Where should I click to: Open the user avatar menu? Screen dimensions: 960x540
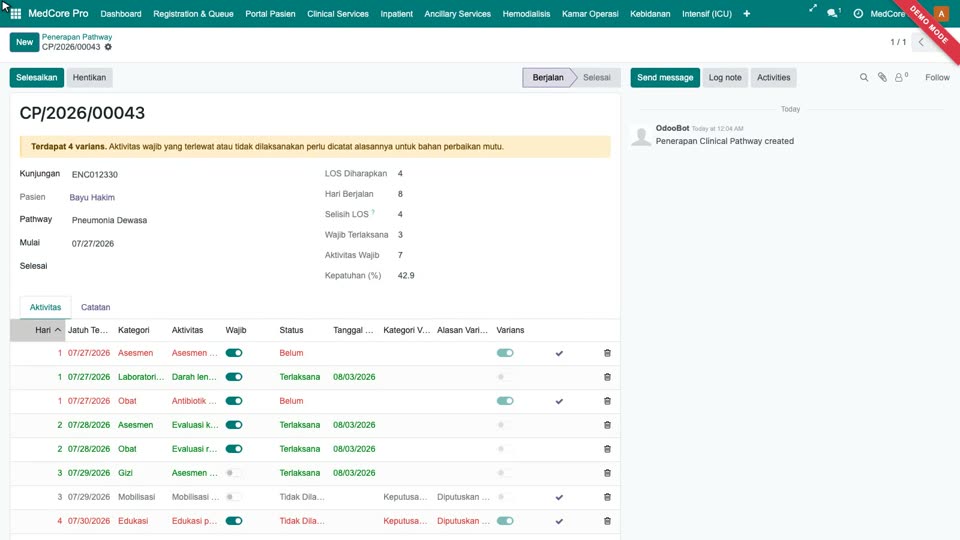(942, 13)
